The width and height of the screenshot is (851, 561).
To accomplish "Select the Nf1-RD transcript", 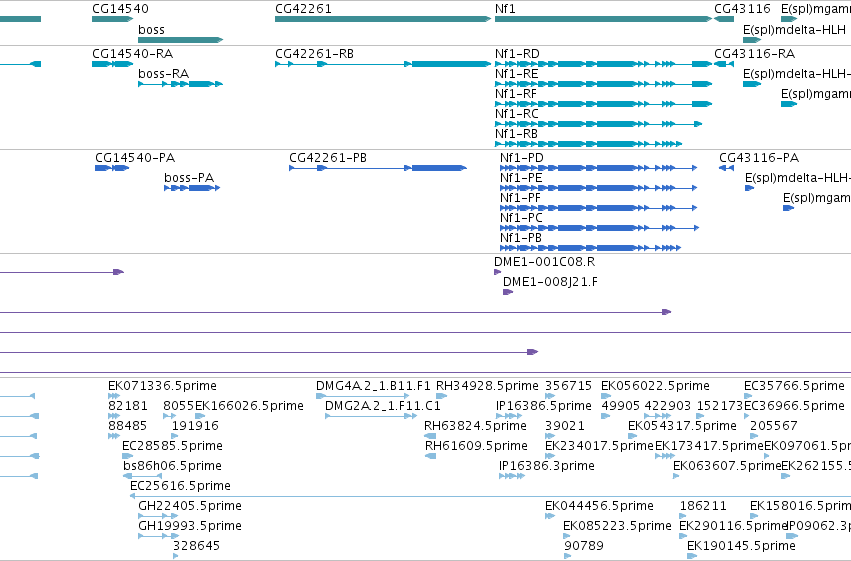I will pyautogui.click(x=603, y=64).
